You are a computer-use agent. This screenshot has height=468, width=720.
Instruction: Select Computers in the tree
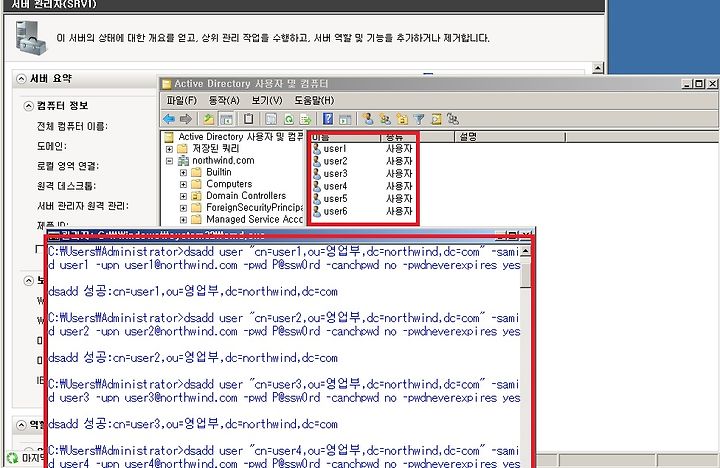[x=229, y=184]
